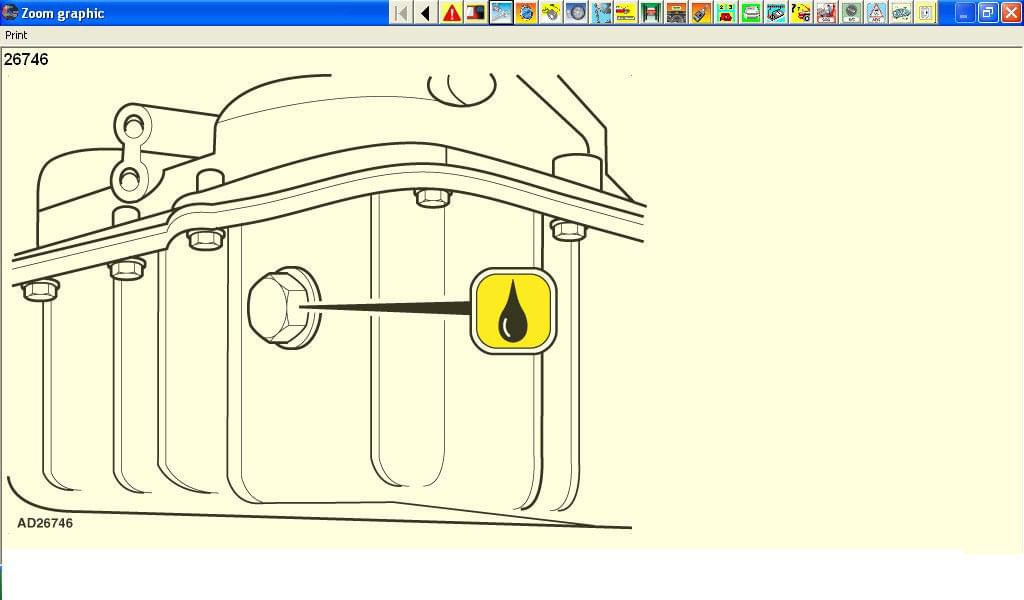Open the green icon with red car and numbers

click(726, 12)
